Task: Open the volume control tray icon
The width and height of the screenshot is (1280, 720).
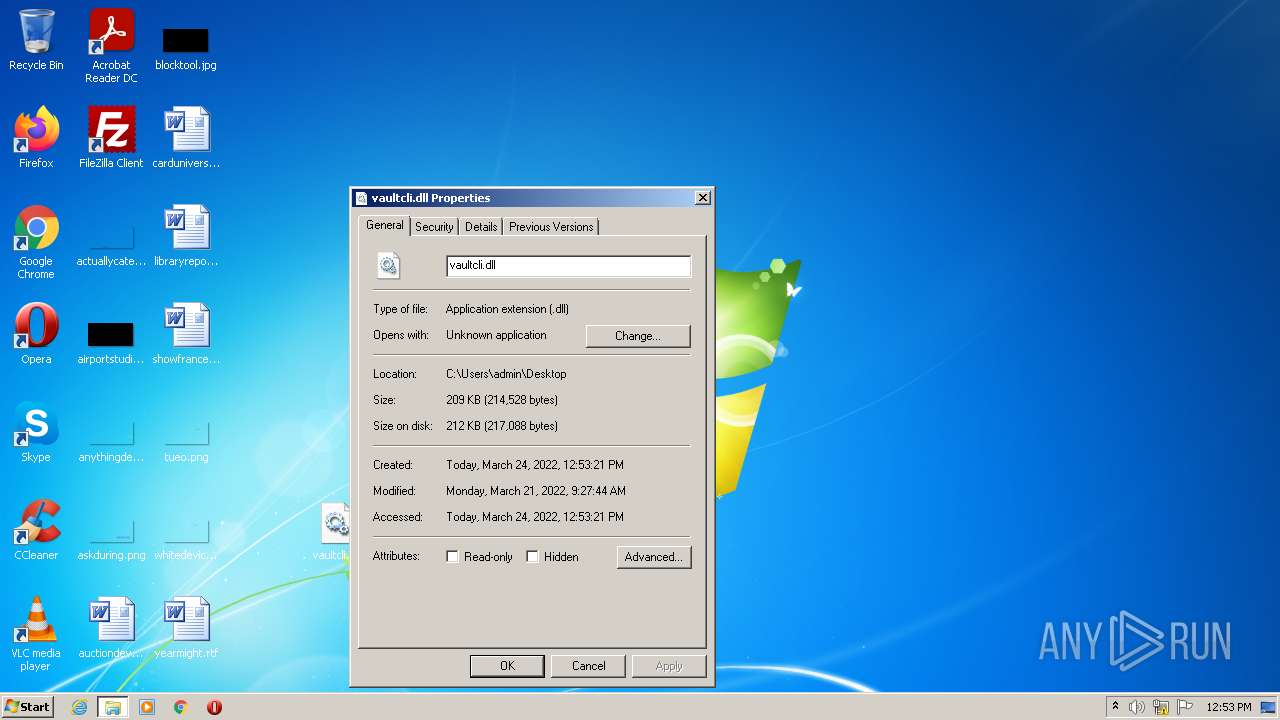Action: pyautogui.click(x=1137, y=707)
